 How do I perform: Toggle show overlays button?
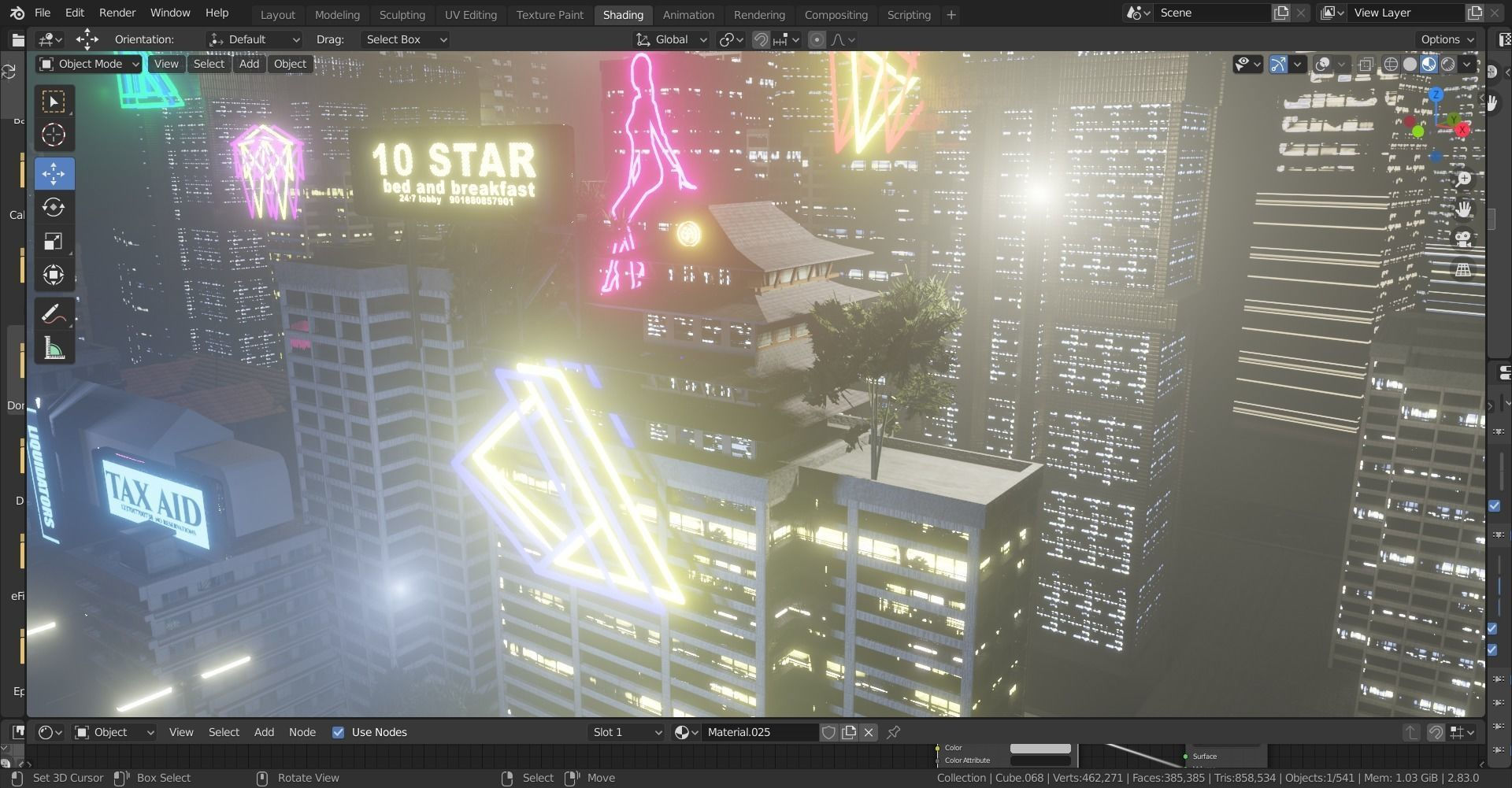[1323, 64]
